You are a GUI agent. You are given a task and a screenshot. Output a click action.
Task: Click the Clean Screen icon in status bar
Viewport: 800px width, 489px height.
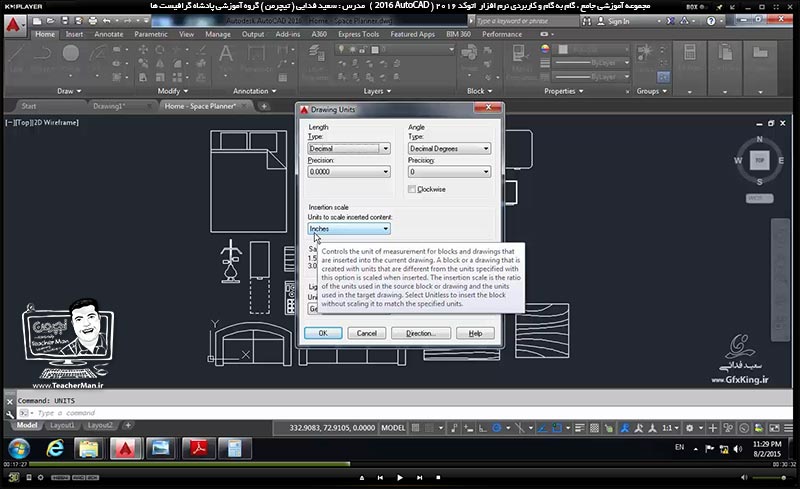tap(774, 428)
